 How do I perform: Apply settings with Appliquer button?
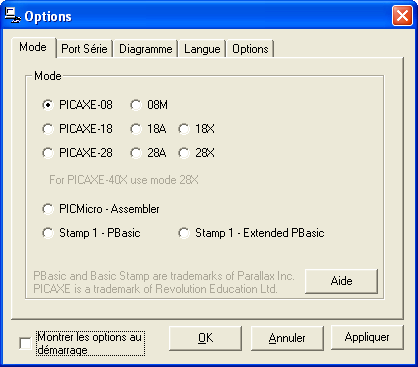point(367,337)
